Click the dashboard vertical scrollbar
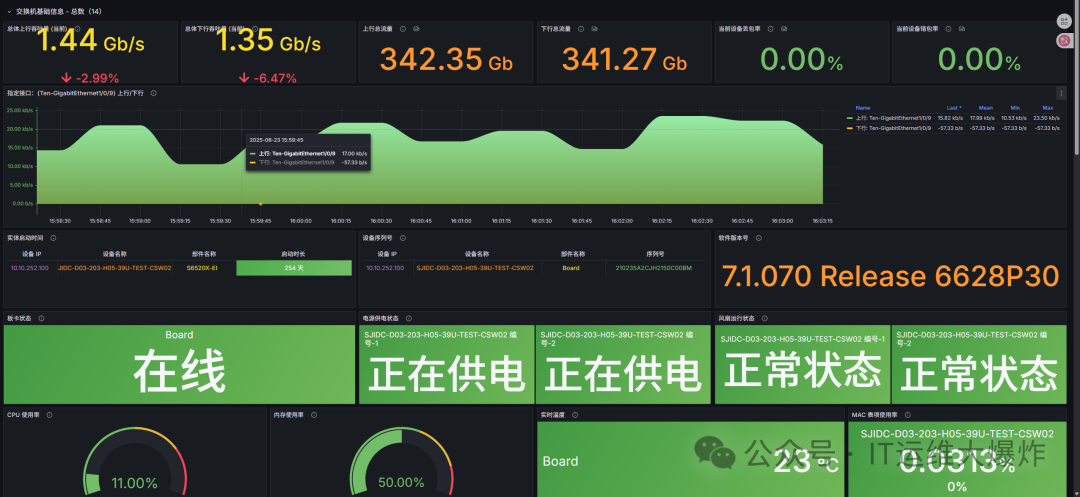This screenshot has height=497, width=1080. point(1076,79)
